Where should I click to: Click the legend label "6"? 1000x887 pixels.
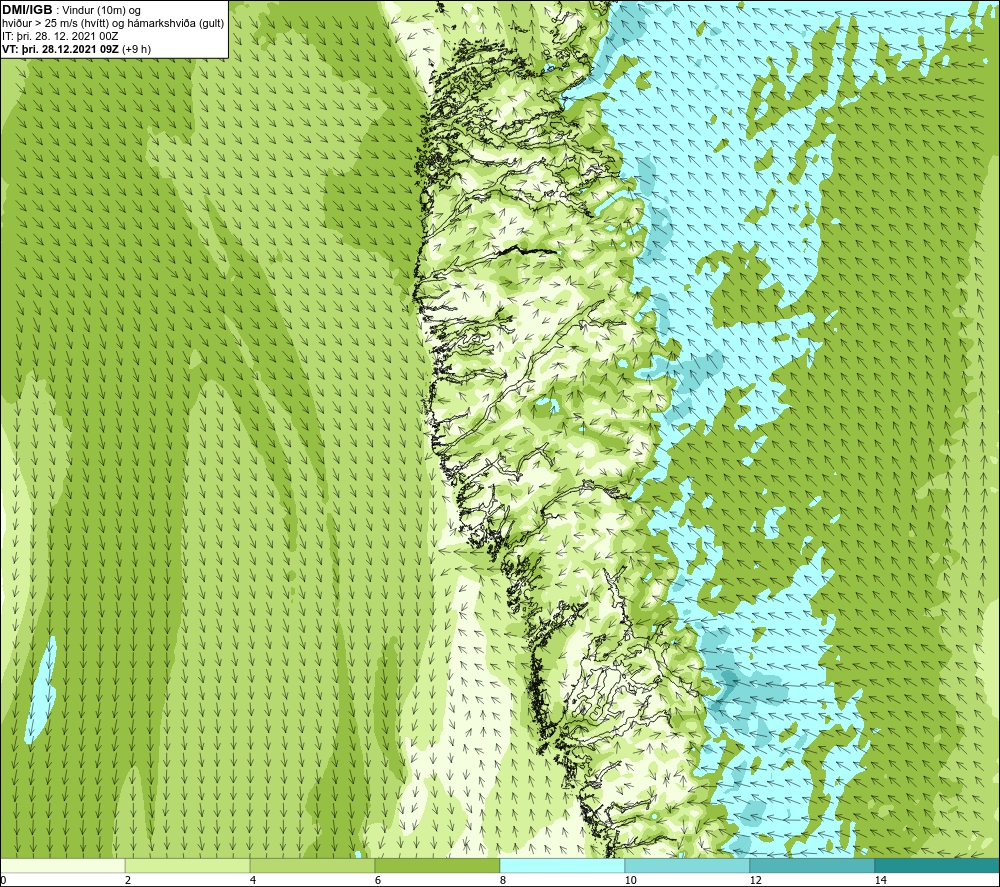pos(378,880)
